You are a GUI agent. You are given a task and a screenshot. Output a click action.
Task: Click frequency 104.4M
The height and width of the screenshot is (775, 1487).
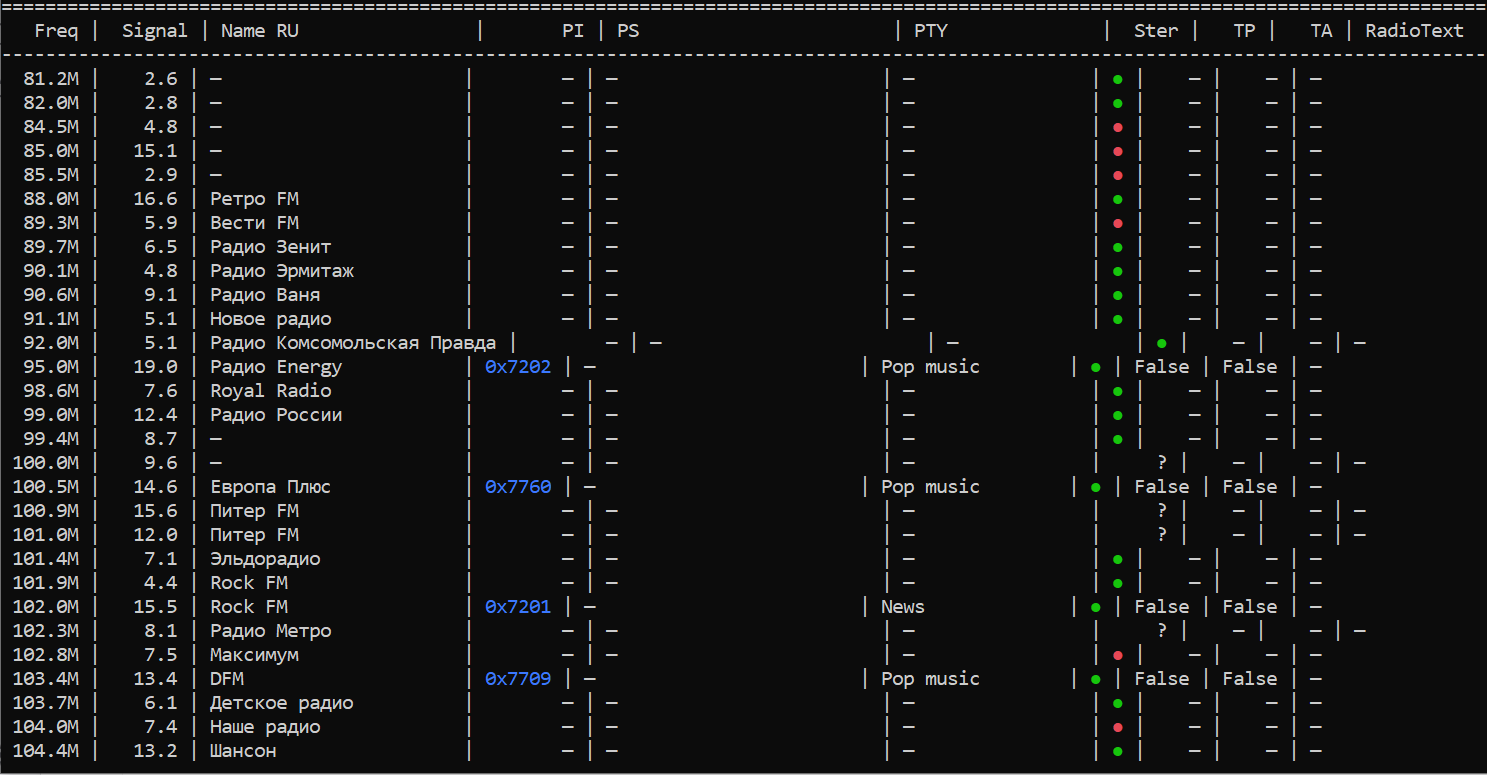tap(45, 751)
